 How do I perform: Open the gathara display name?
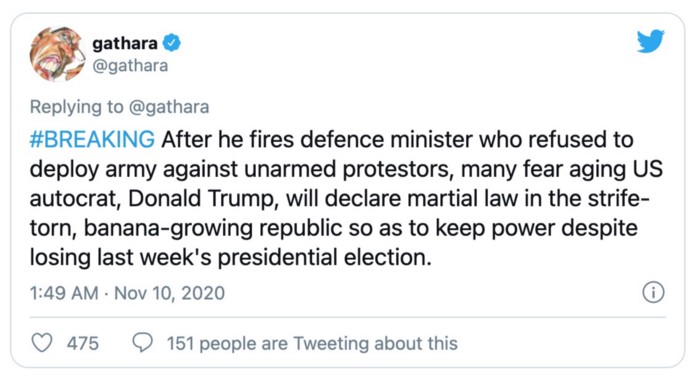(x=125, y=43)
